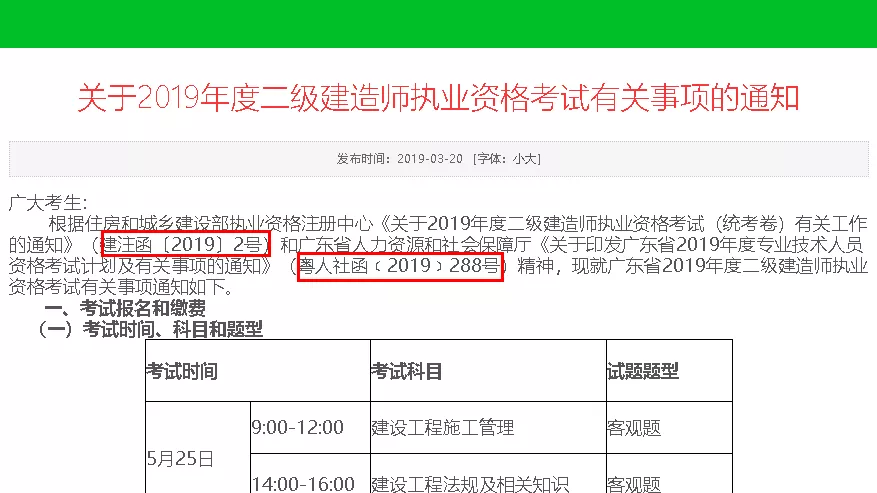This screenshot has height=493, width=877.
Task: Click the 考试时间 table column header
Action: click(183, 371)
